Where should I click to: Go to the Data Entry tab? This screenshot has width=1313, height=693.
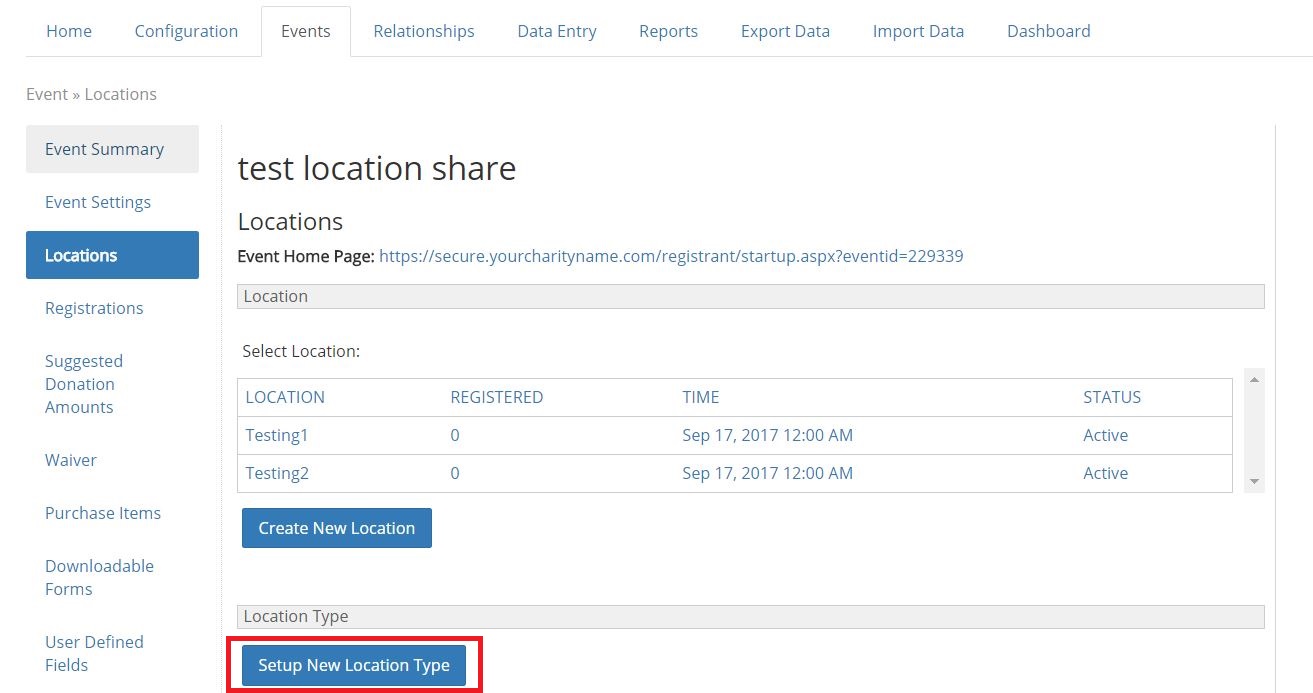[557, 31]
